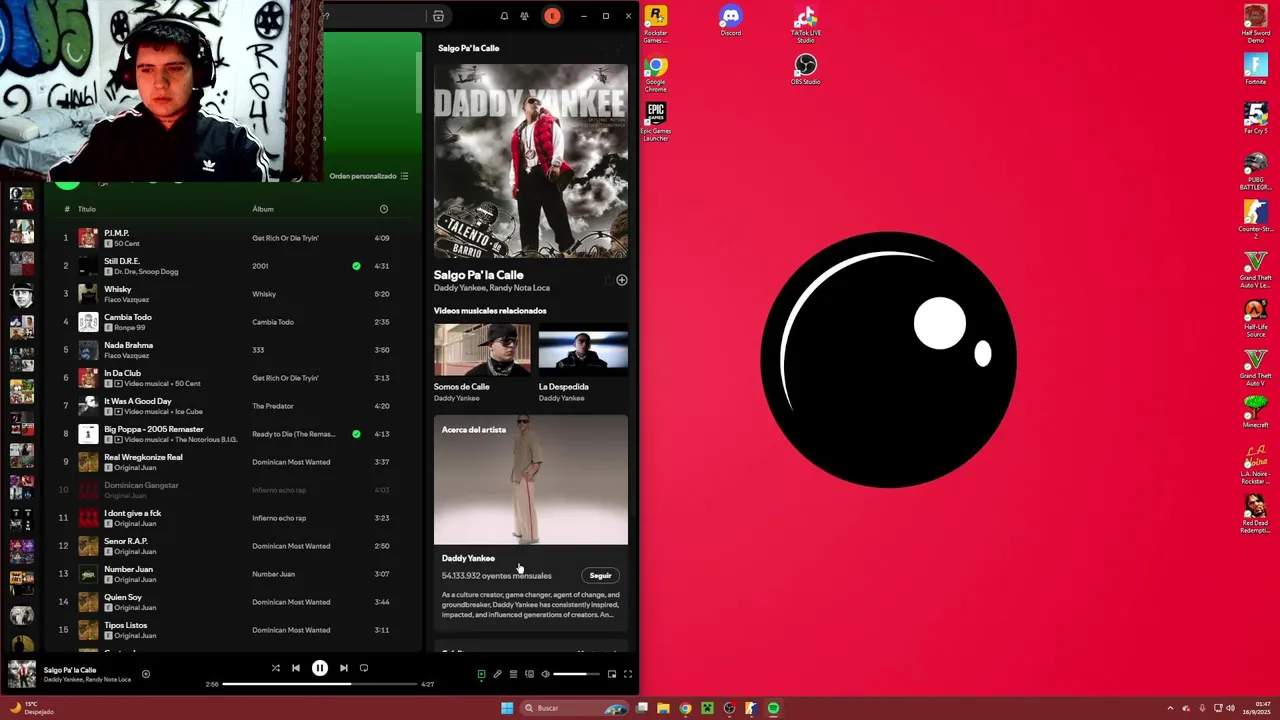Click the taskbar Buscar search field
Viewport: 1280px width, 720px height.
click(575, 708)
